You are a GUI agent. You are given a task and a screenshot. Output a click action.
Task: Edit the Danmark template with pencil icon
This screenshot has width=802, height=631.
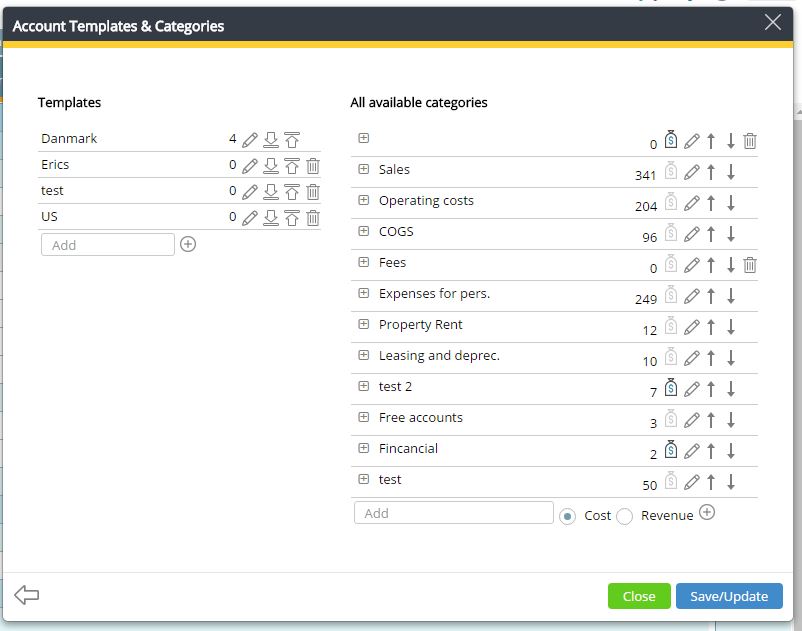250,140
